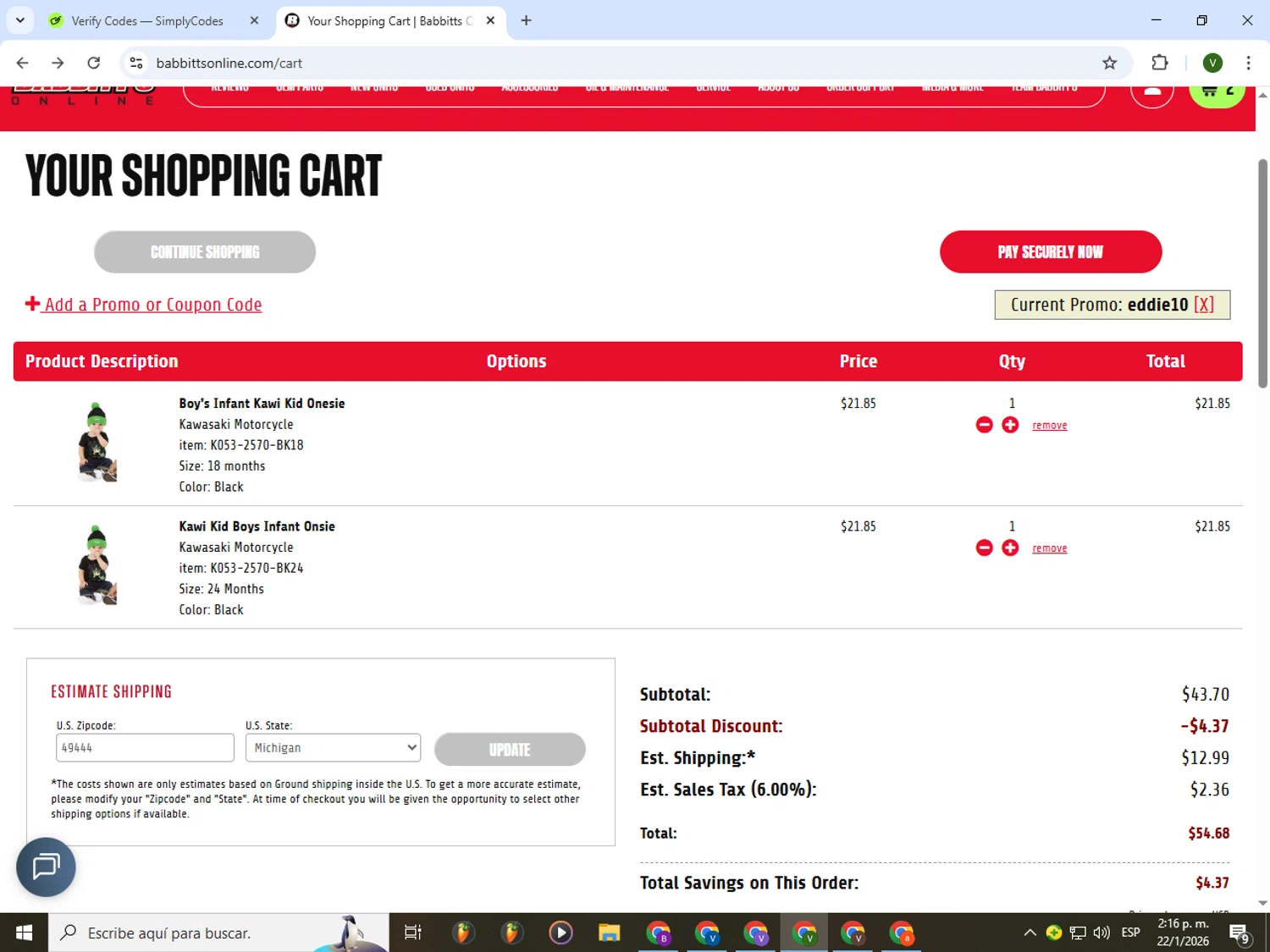Click the 18 months onesie product thumbnail

pos(97,442)
